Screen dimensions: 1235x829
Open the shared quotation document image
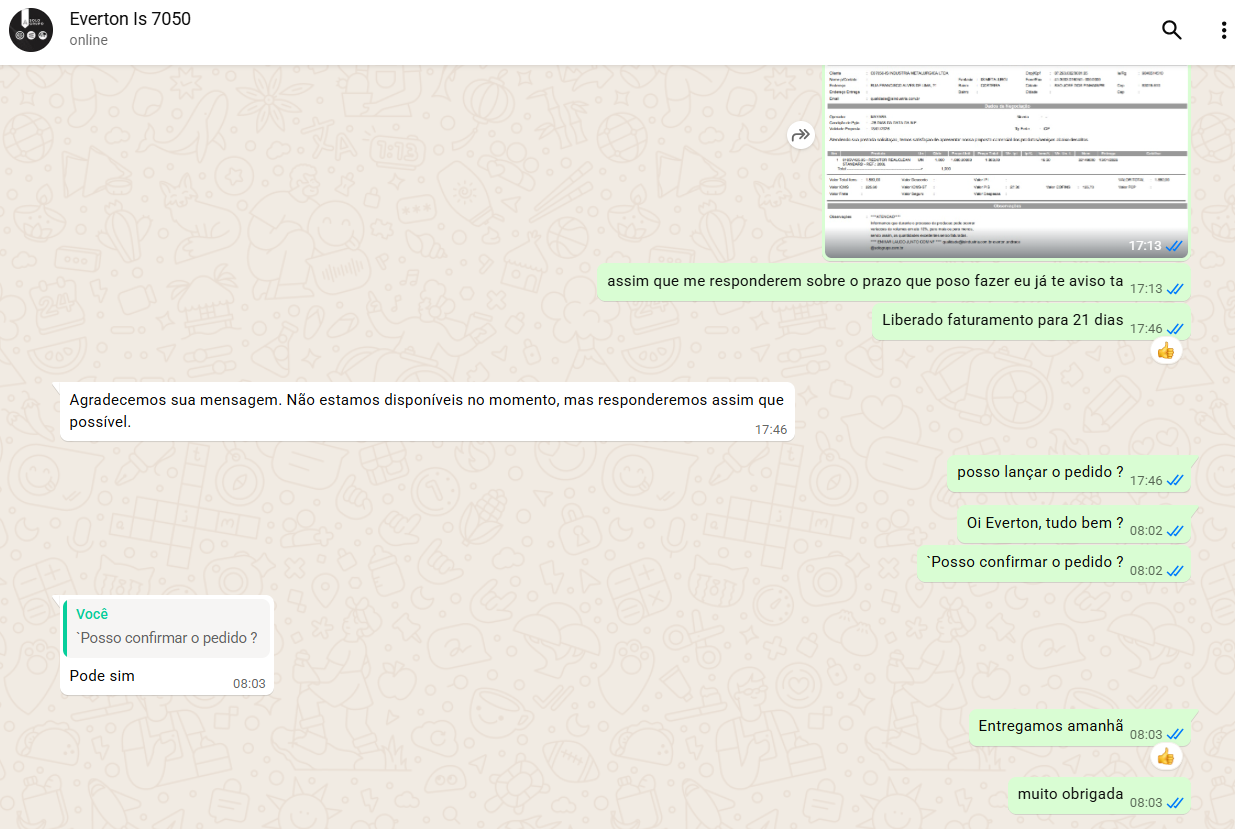[1005, 155]
